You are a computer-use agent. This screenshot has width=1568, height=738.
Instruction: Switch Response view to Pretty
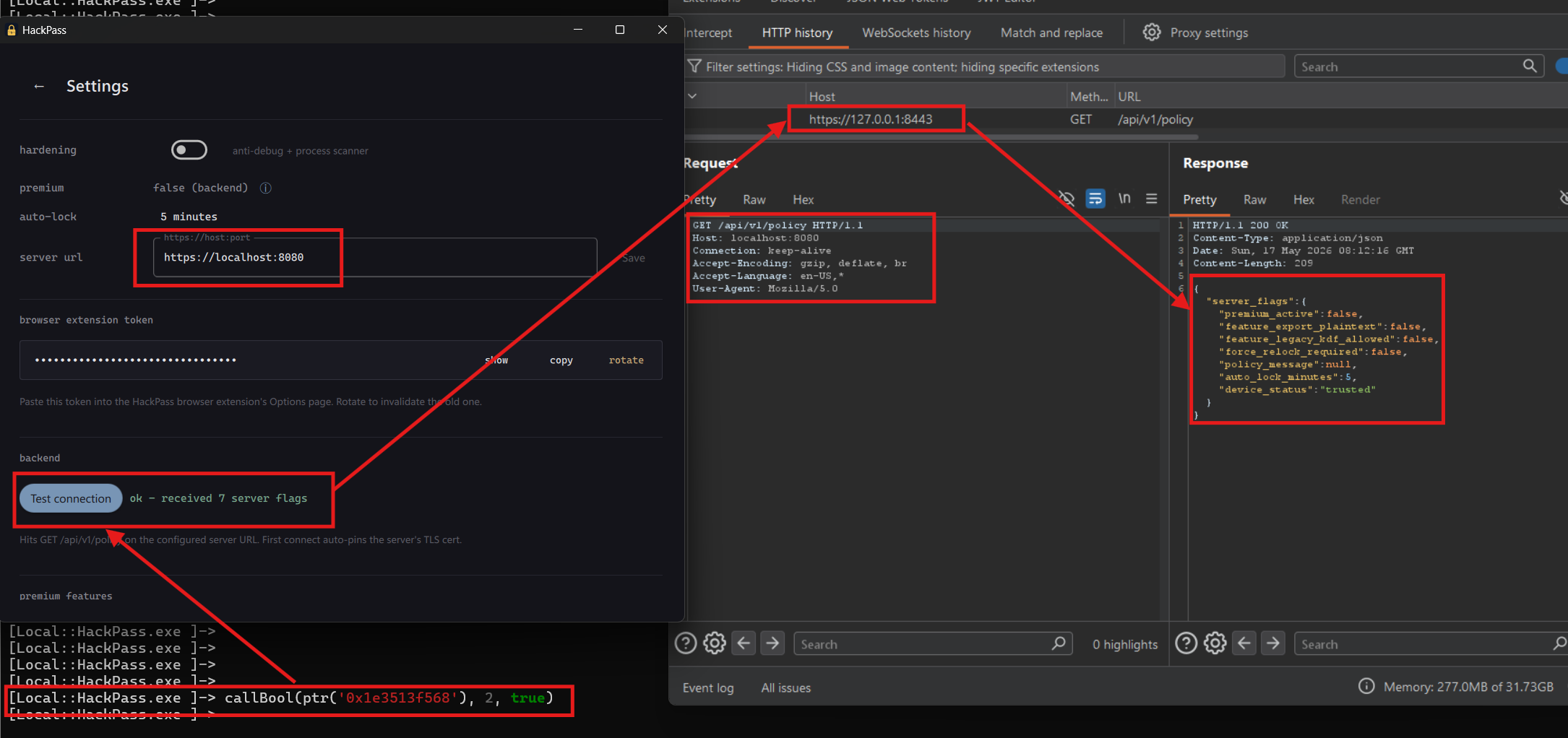(1199, 200)
